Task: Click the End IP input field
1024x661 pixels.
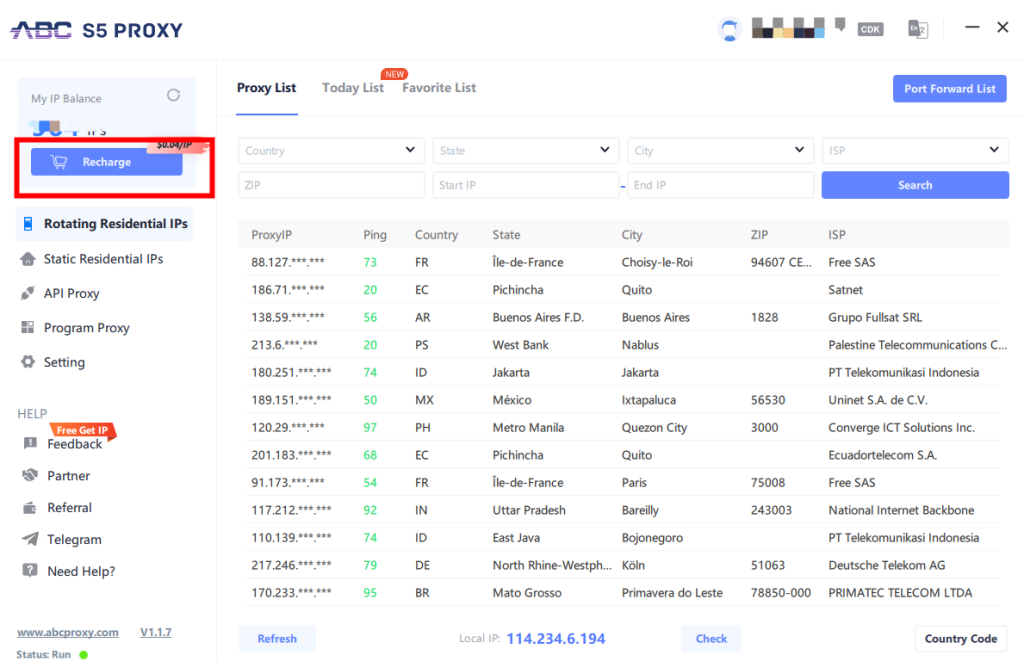Action: click(x=720, y=185)
